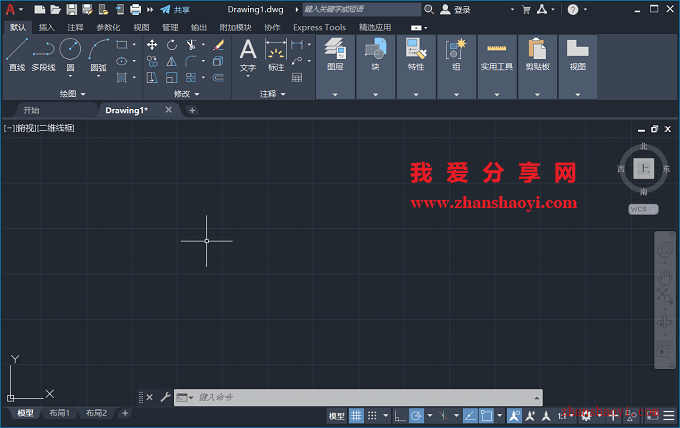Activate the Trim scissors tool
Viewport: 680px width, 428px height.
coord(191,45)
